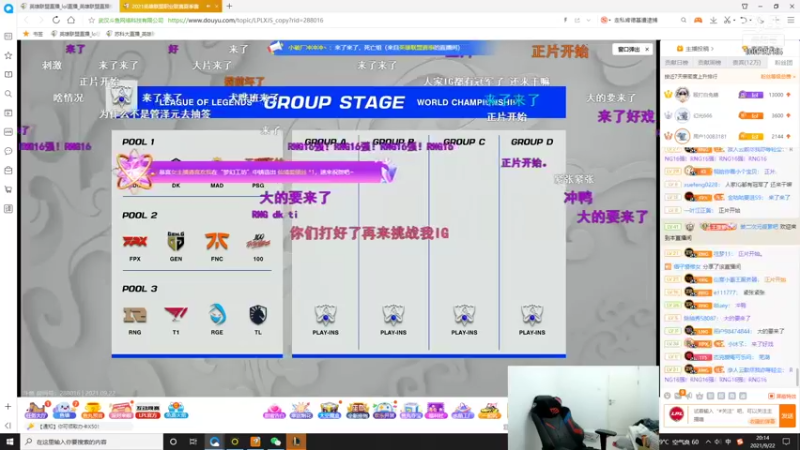Open the address bar dropdown chevron
This screenshot has height=450, width=800.
(588, 20)
